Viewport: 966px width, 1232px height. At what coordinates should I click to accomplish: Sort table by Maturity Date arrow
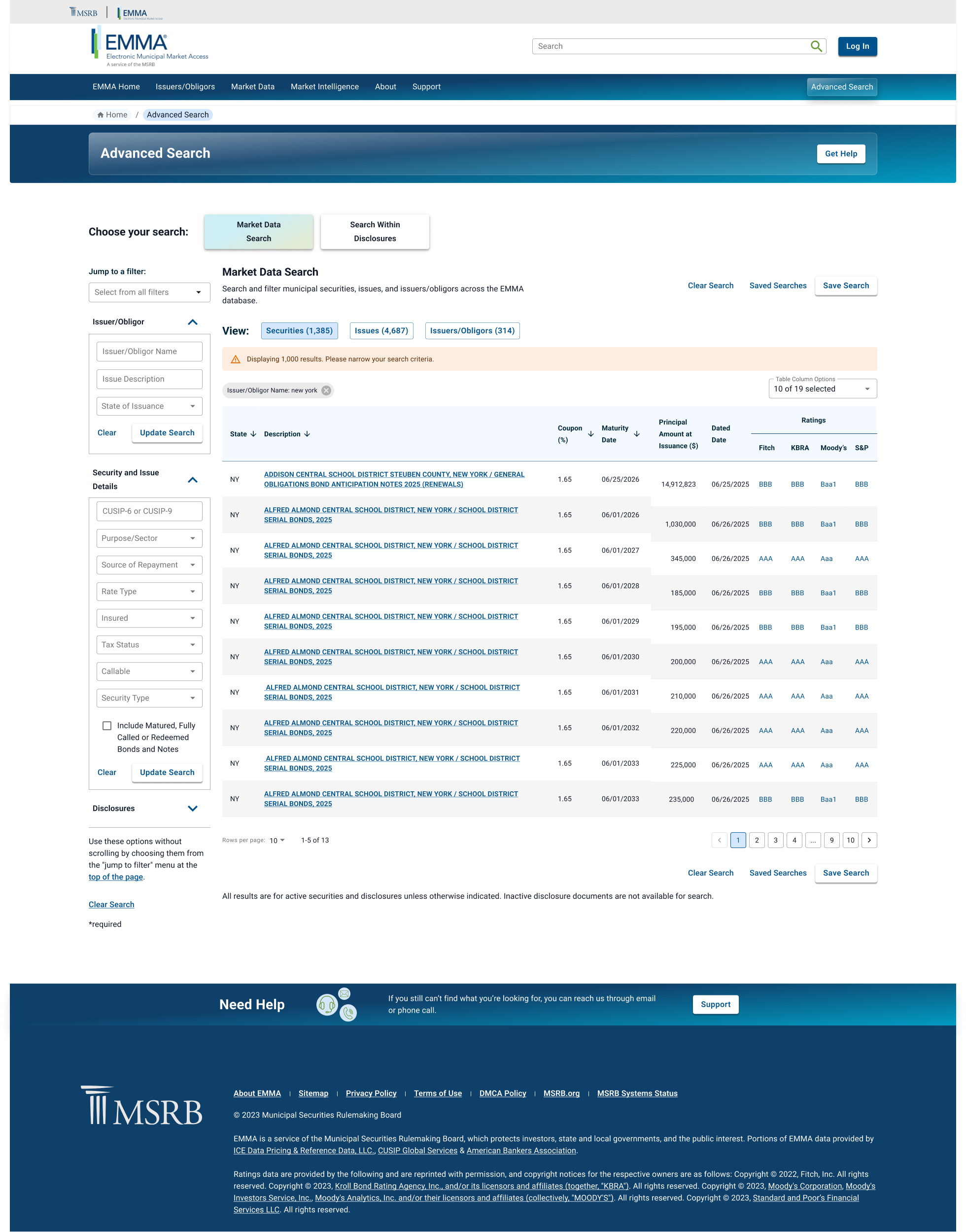click(637, 434)
